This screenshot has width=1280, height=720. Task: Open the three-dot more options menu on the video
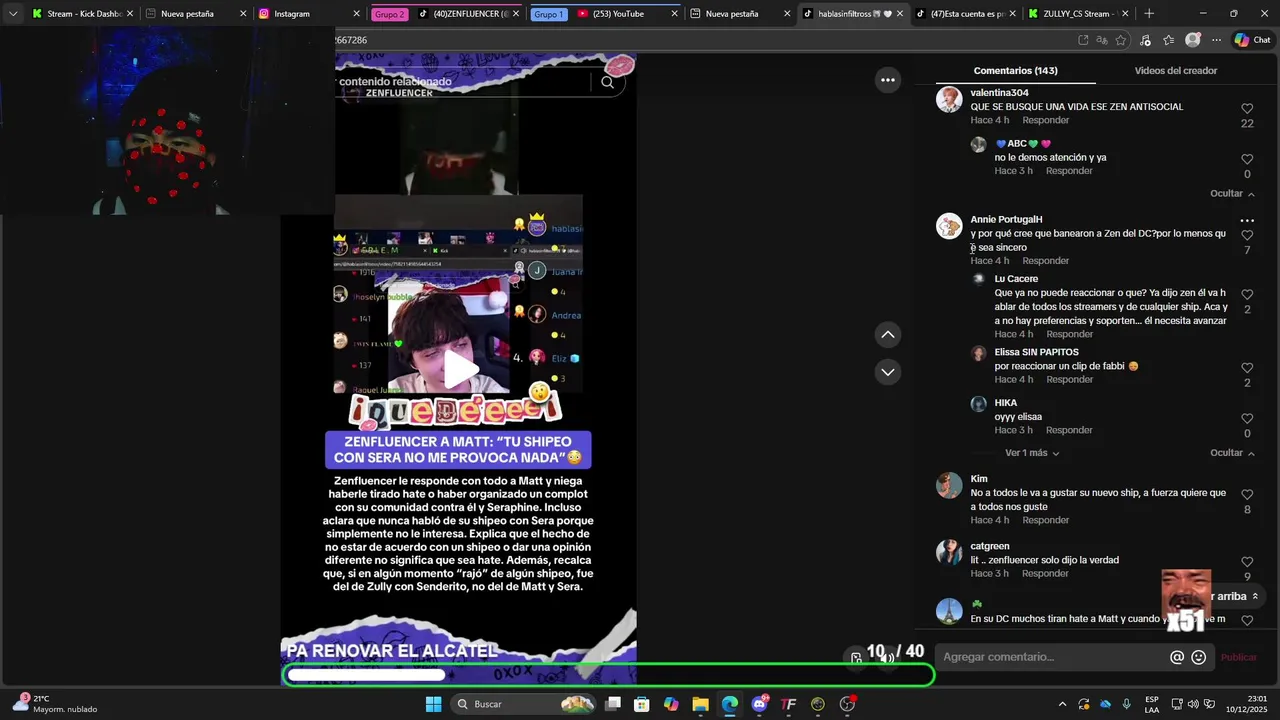point(888,80)
